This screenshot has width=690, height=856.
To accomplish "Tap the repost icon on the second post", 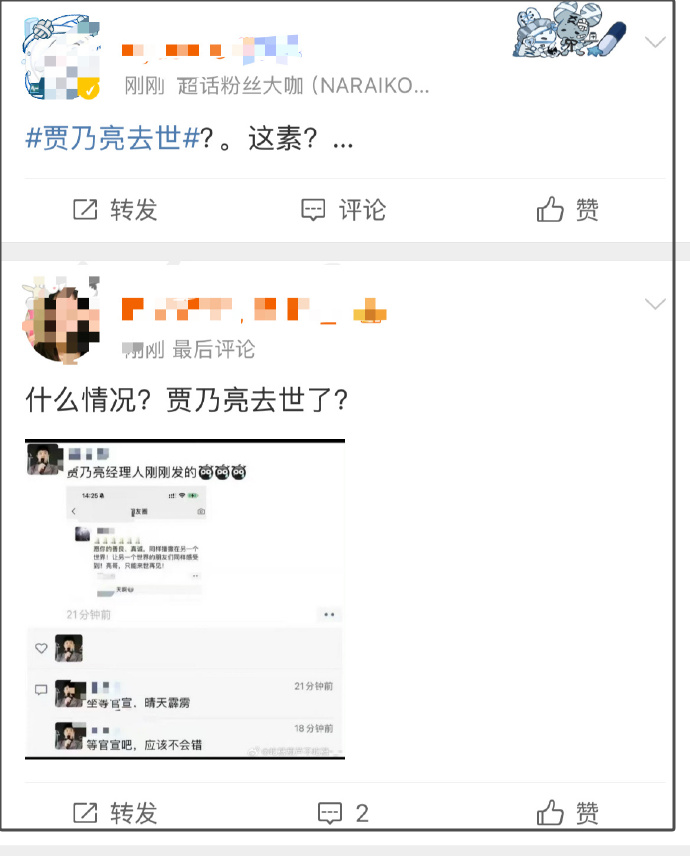I will [85, 813].
